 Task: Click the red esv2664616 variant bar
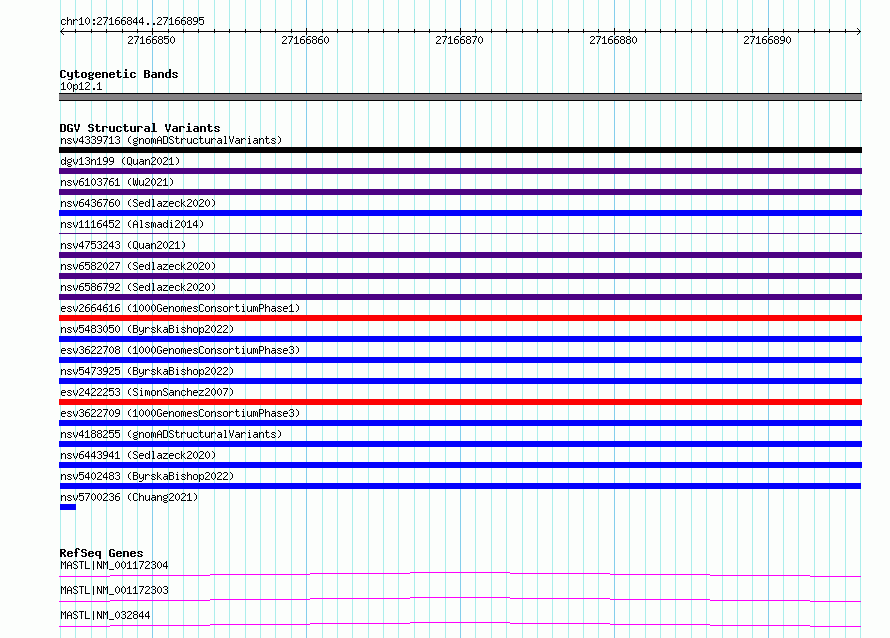coord(460,318)
